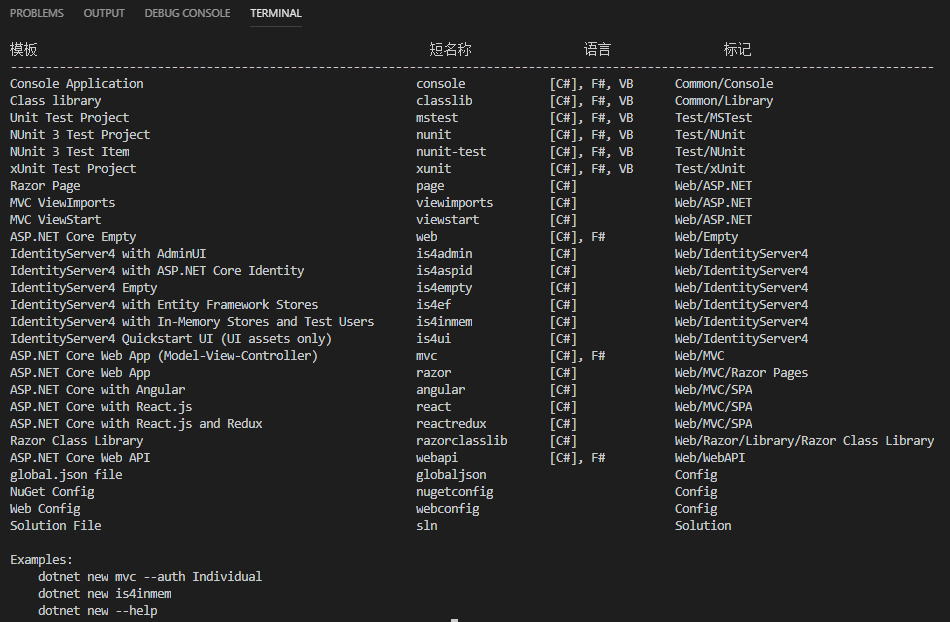Image resolution: width=950 pixels, height=622 pixels.
Task: Click the 'Common/Library' tag
Action: click(724, 101)
